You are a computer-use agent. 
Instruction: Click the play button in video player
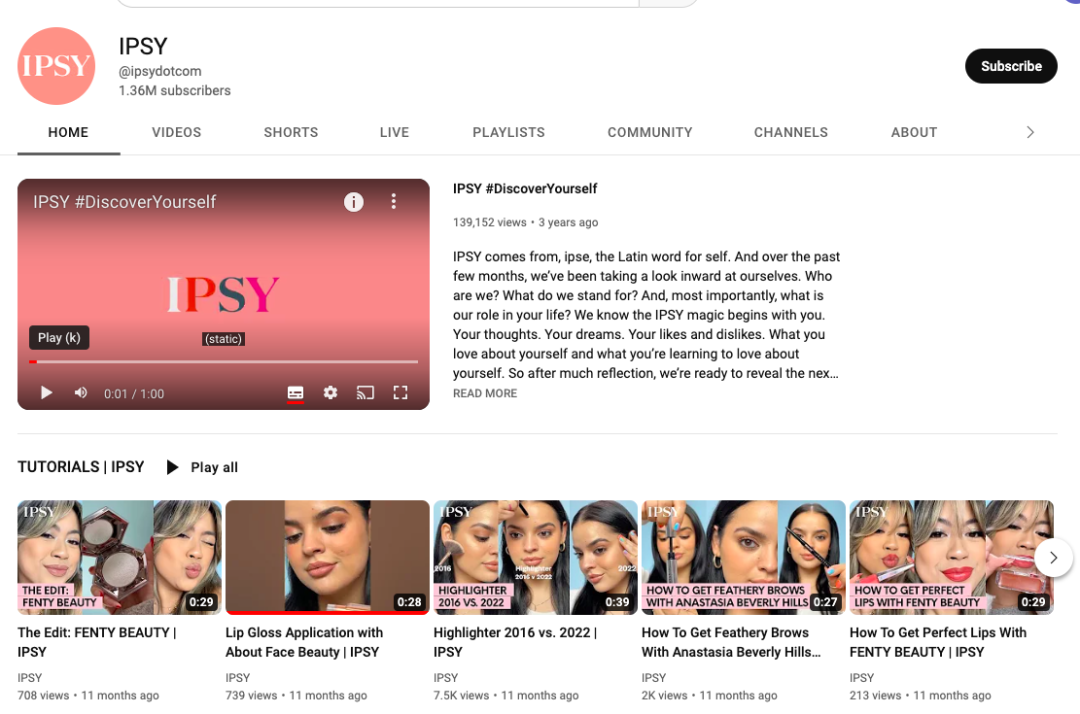[46, 393]
